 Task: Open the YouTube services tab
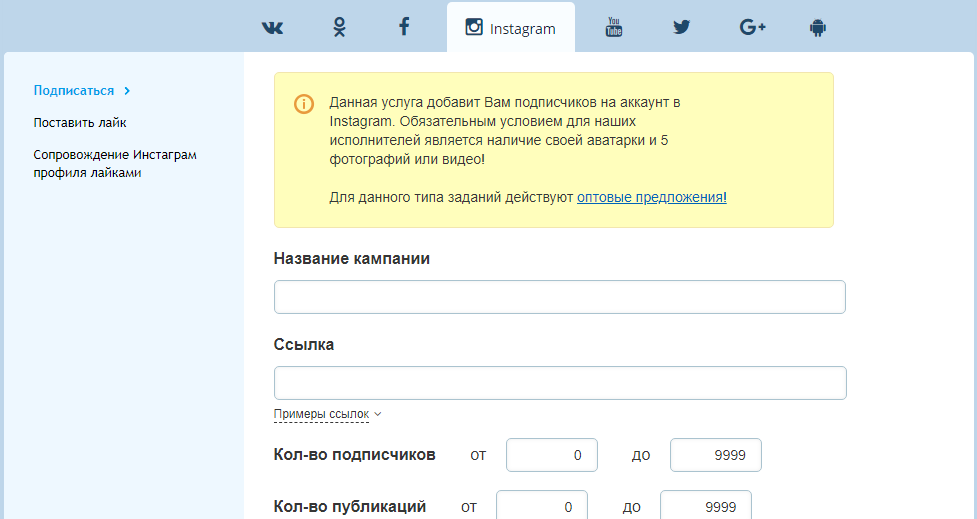pyautogui.click(x=614, y=28)
